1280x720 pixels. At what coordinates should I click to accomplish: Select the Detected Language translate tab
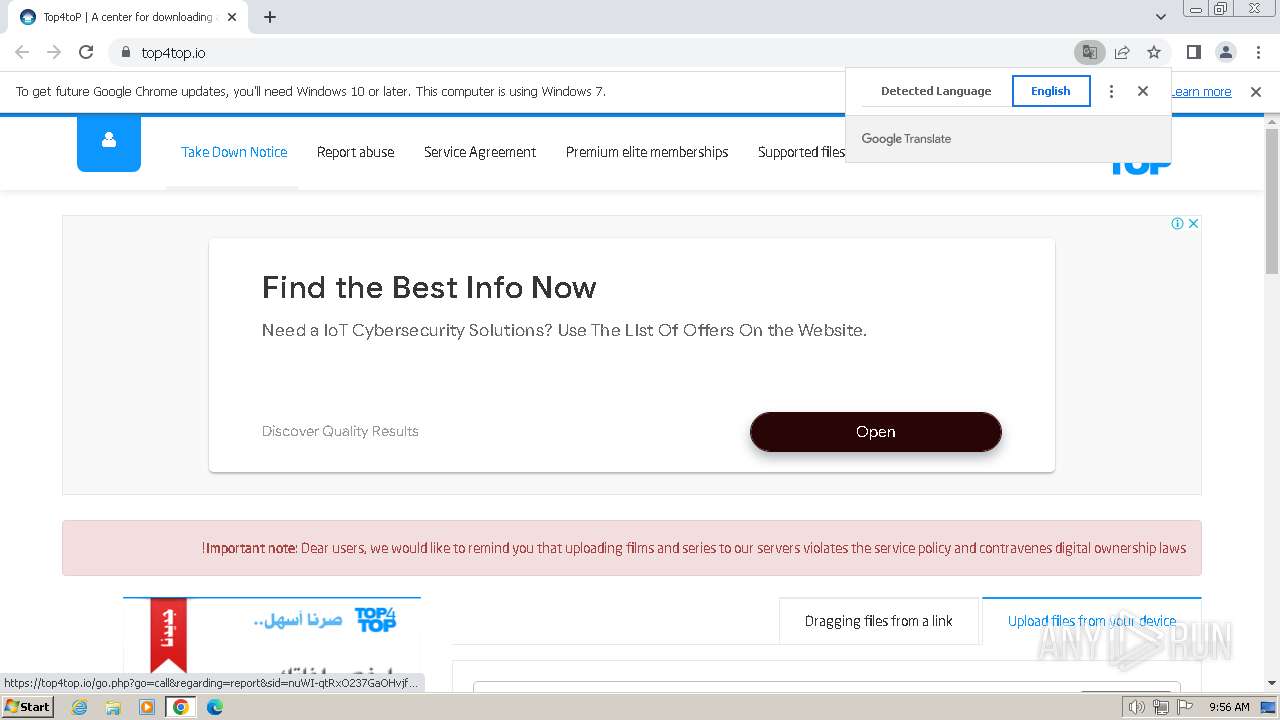coord(936,91)
